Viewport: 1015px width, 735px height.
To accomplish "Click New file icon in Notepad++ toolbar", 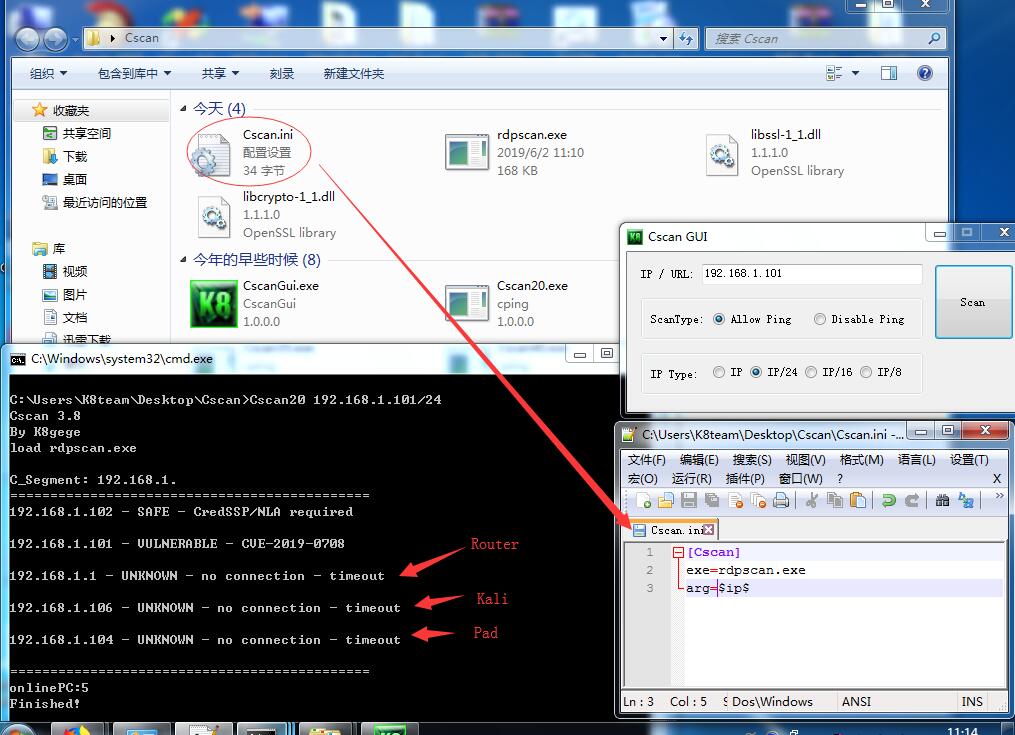I will point(643,500).
